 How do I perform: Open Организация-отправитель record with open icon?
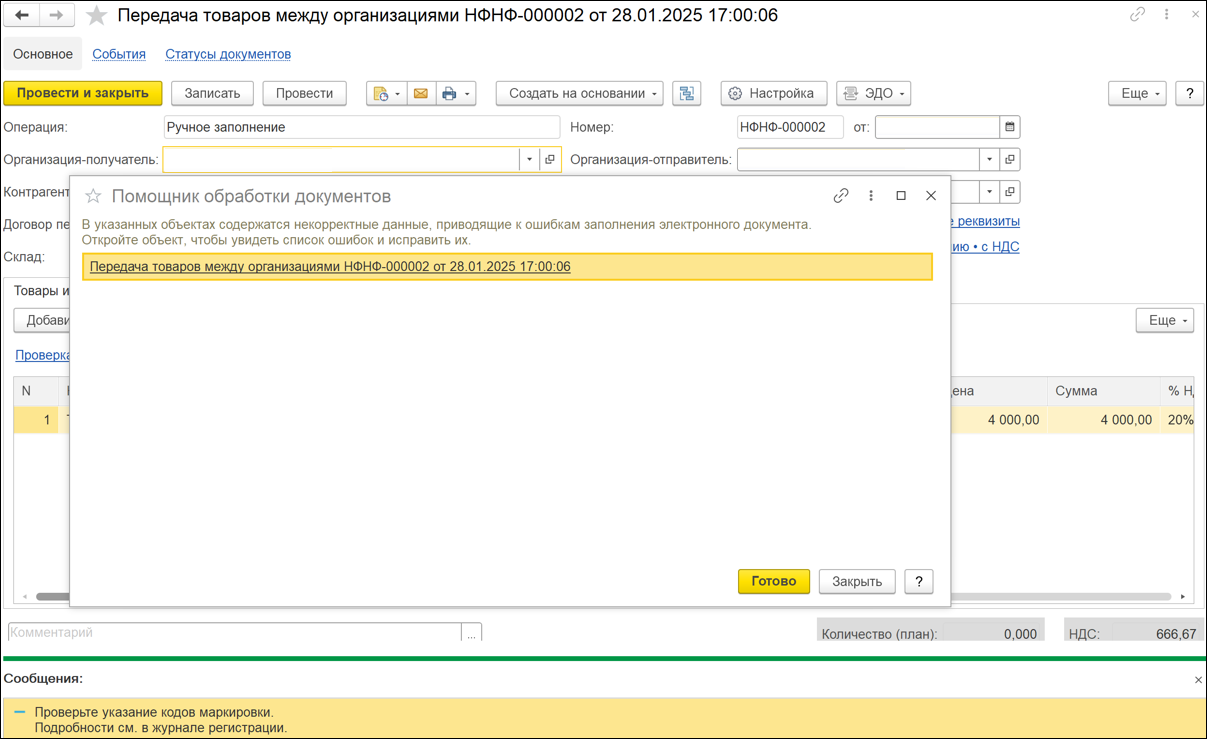tap(1010, 159)
